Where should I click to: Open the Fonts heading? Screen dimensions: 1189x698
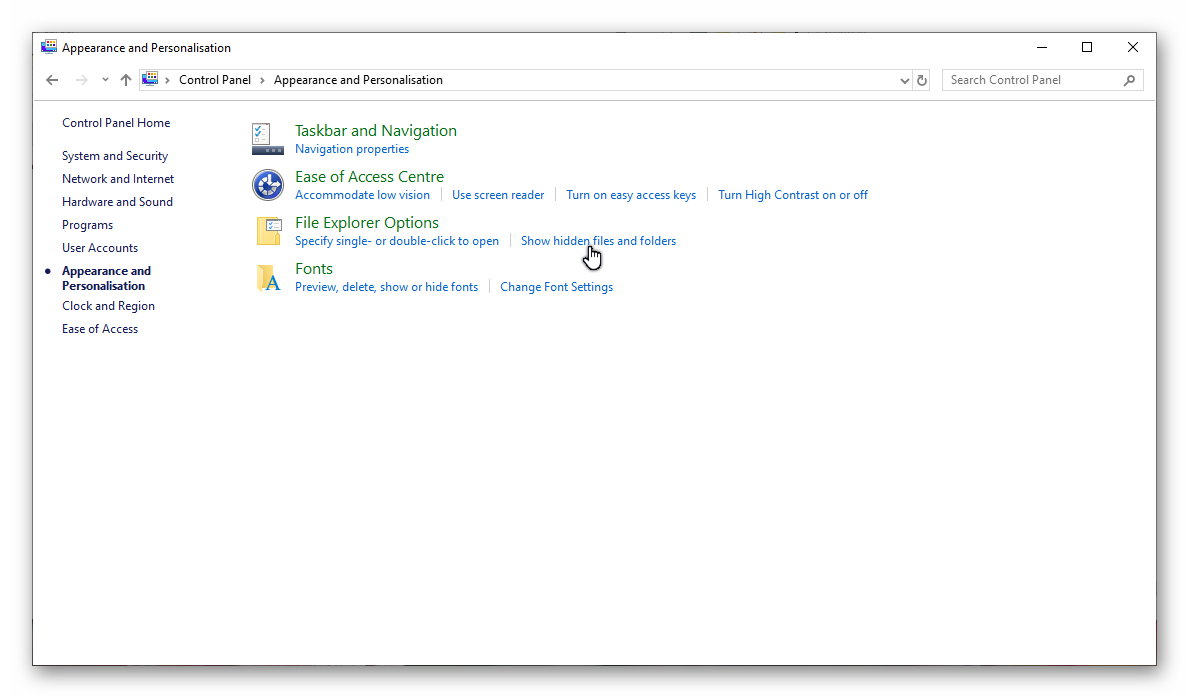314,269
